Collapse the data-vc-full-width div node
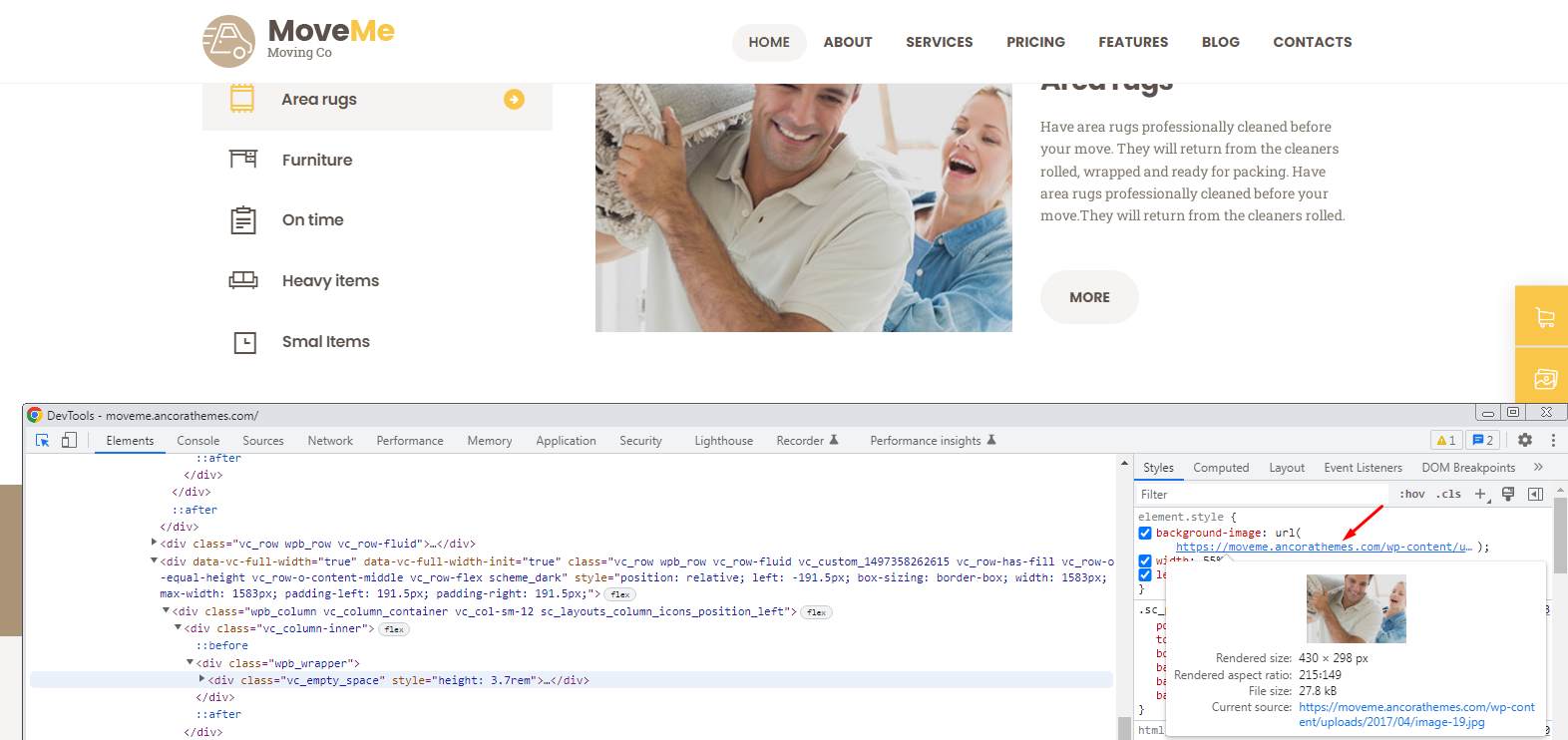 155,559
